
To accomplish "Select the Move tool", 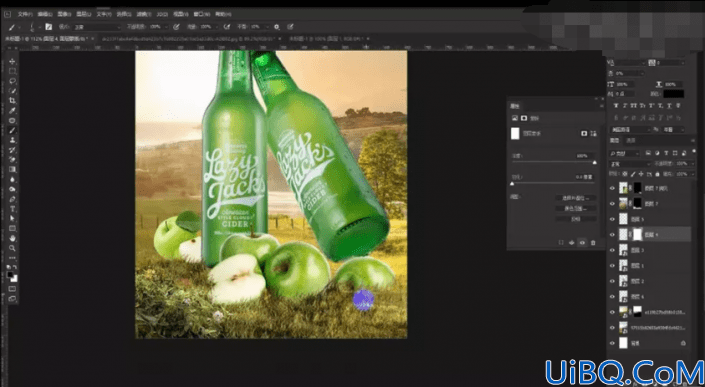I will coord(13,61).
